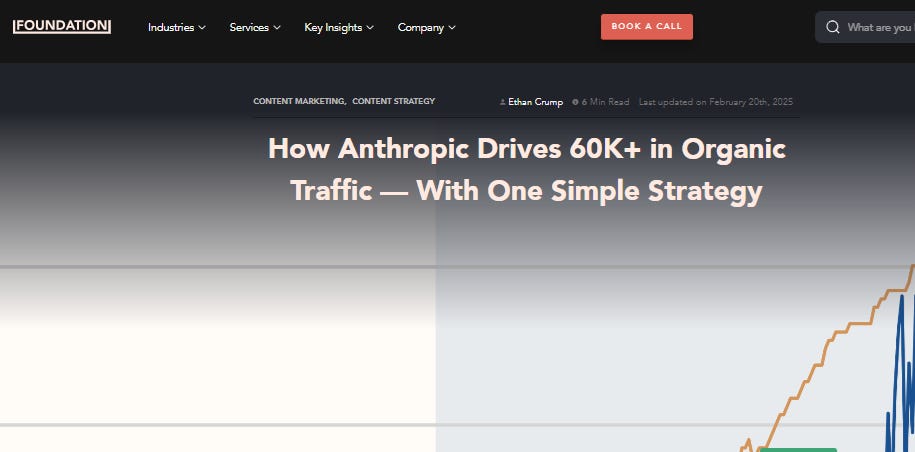The height and width of the screenshot is (452, 915).
Task: Click the '6 Min Read' text
Action: click(x=605, y=102)
